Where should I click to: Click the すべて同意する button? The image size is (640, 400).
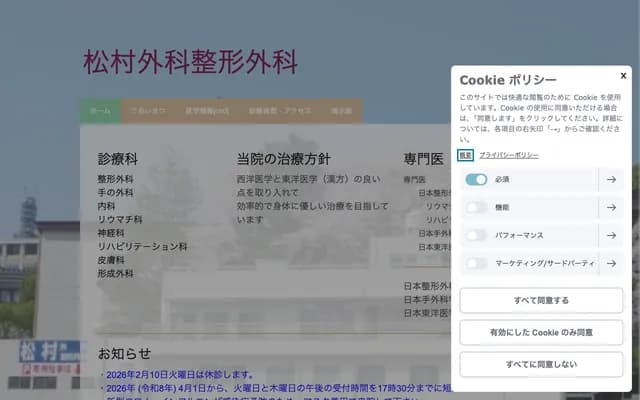(x=541, y=300)
